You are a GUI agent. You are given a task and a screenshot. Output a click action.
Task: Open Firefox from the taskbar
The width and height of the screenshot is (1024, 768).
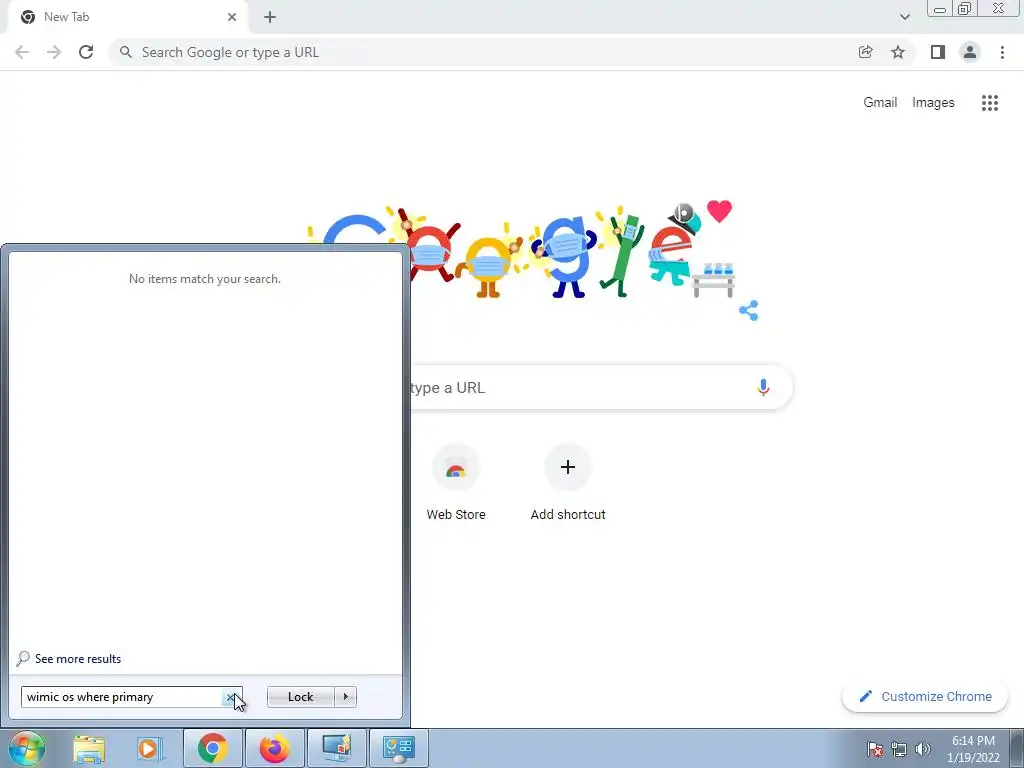click(274, 748)
